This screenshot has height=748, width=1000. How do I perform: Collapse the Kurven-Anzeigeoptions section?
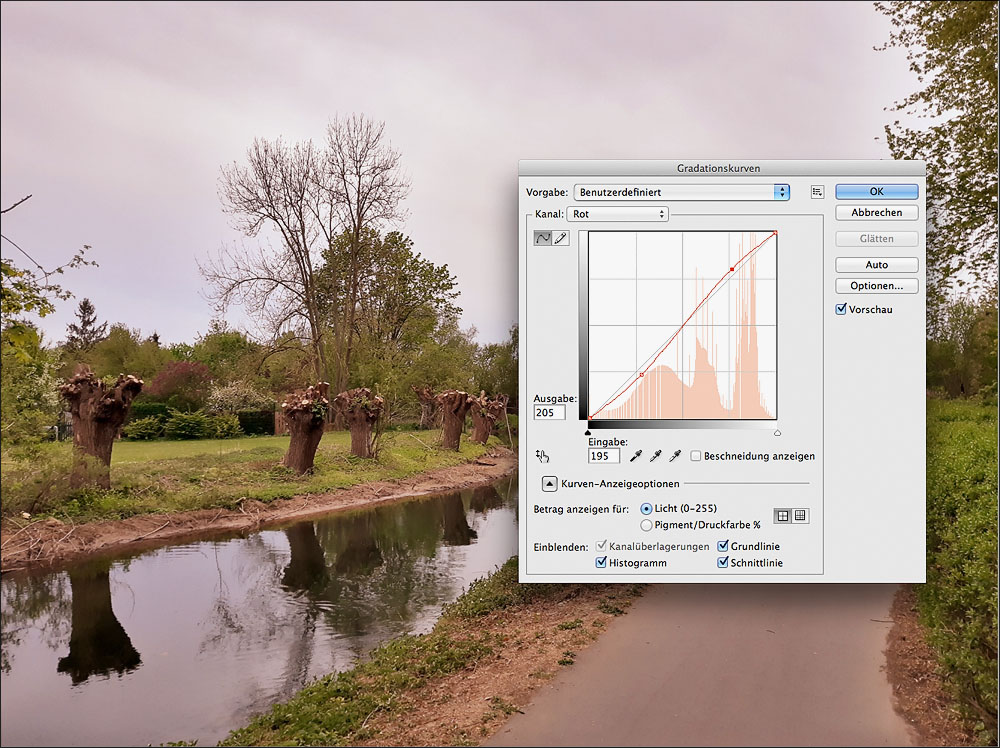pos(549,484)
